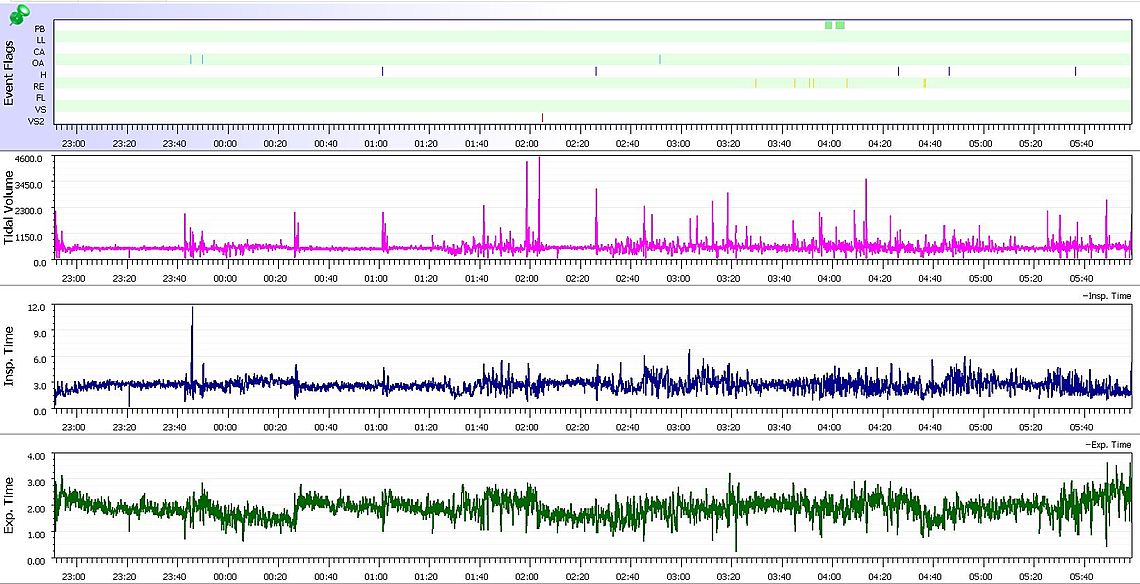1140x584 pixels.
Task: Click the H event marker near 02:27
Action: tap(596, 71)
